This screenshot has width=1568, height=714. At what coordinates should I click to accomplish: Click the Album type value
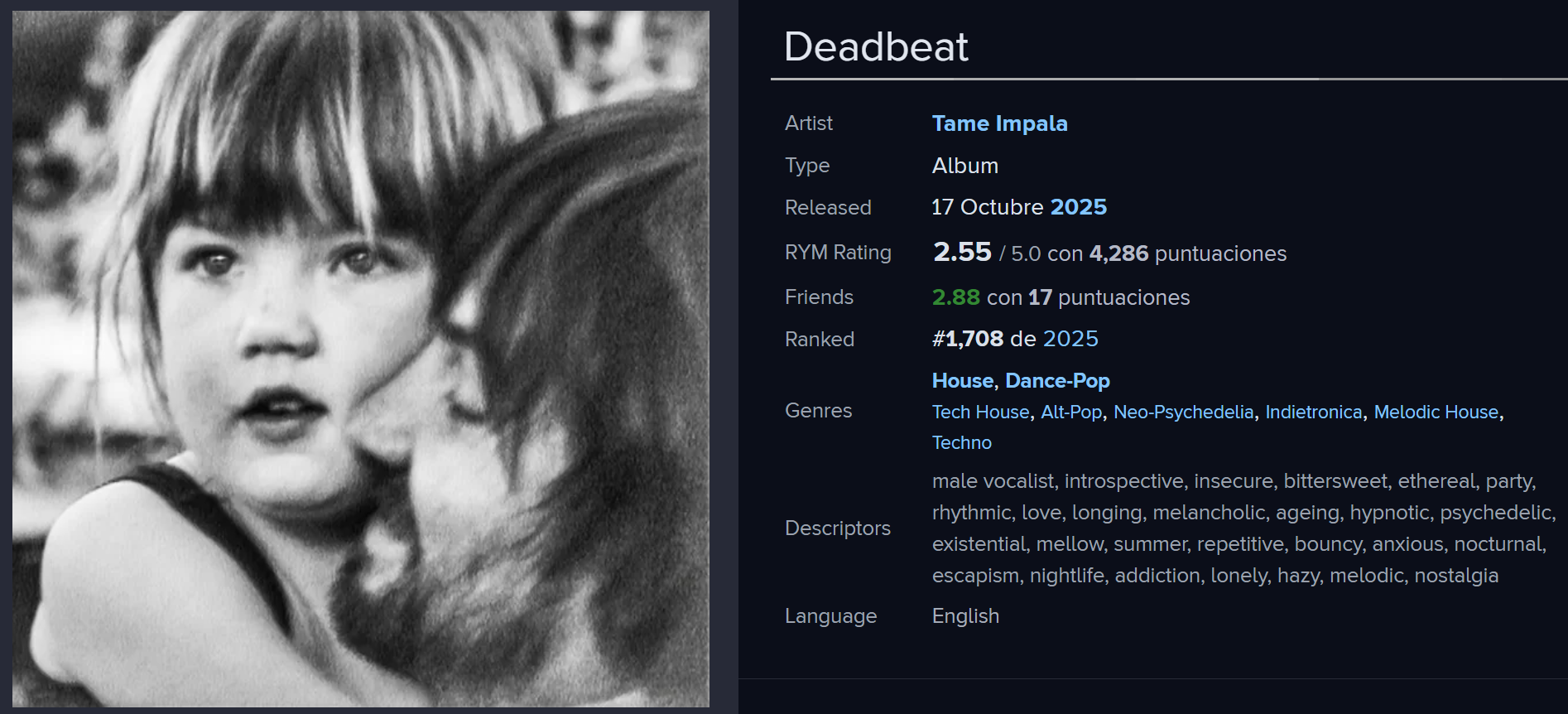964,166
